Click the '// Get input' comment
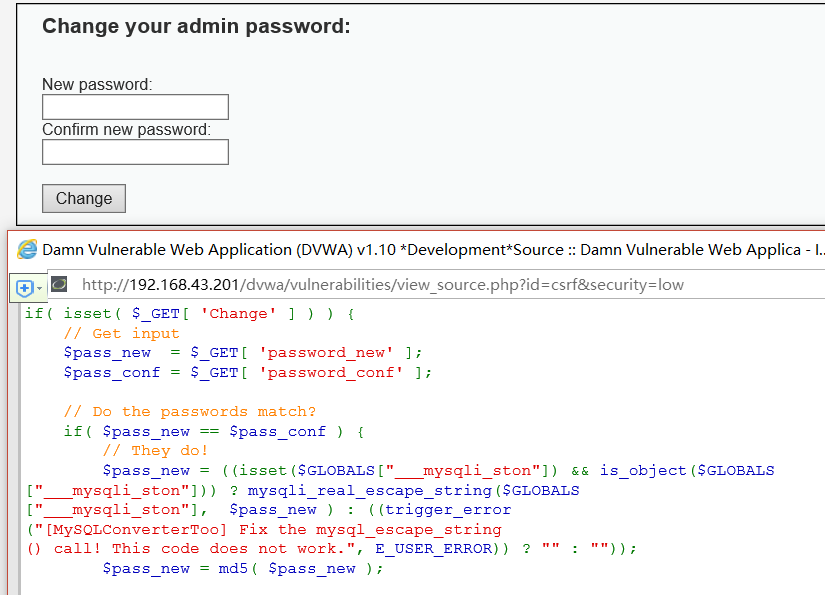This screenshot has height=595, width=825. coord(121,333)
